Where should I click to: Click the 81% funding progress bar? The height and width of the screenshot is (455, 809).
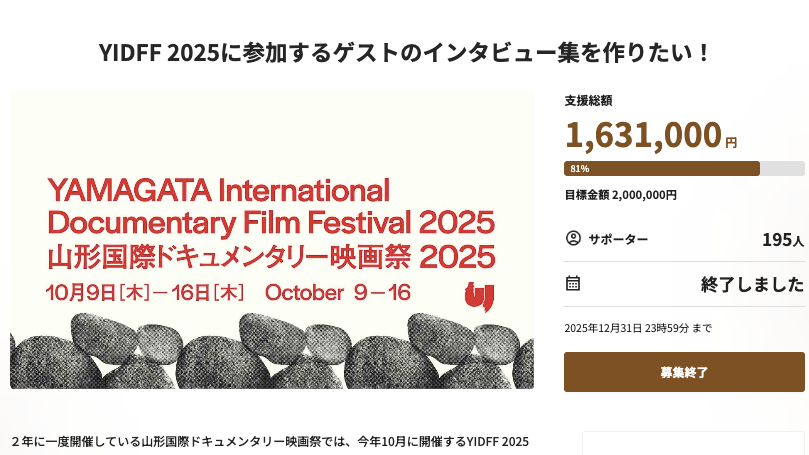[x=683, y=169]
